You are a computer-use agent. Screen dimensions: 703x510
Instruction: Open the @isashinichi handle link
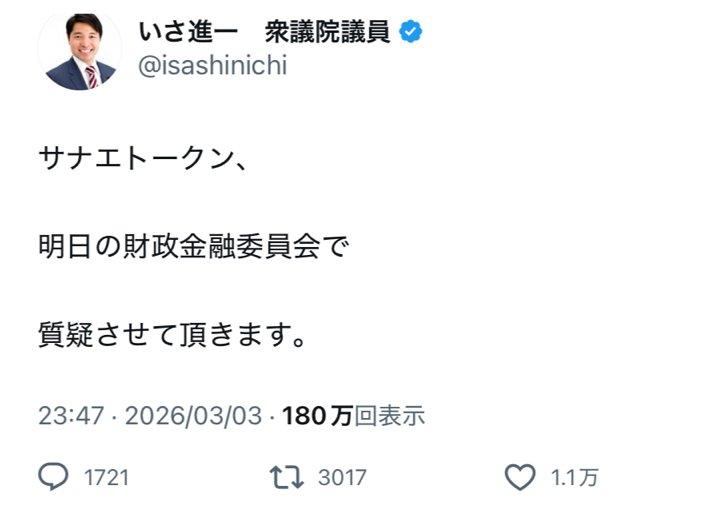pos(210,66)
